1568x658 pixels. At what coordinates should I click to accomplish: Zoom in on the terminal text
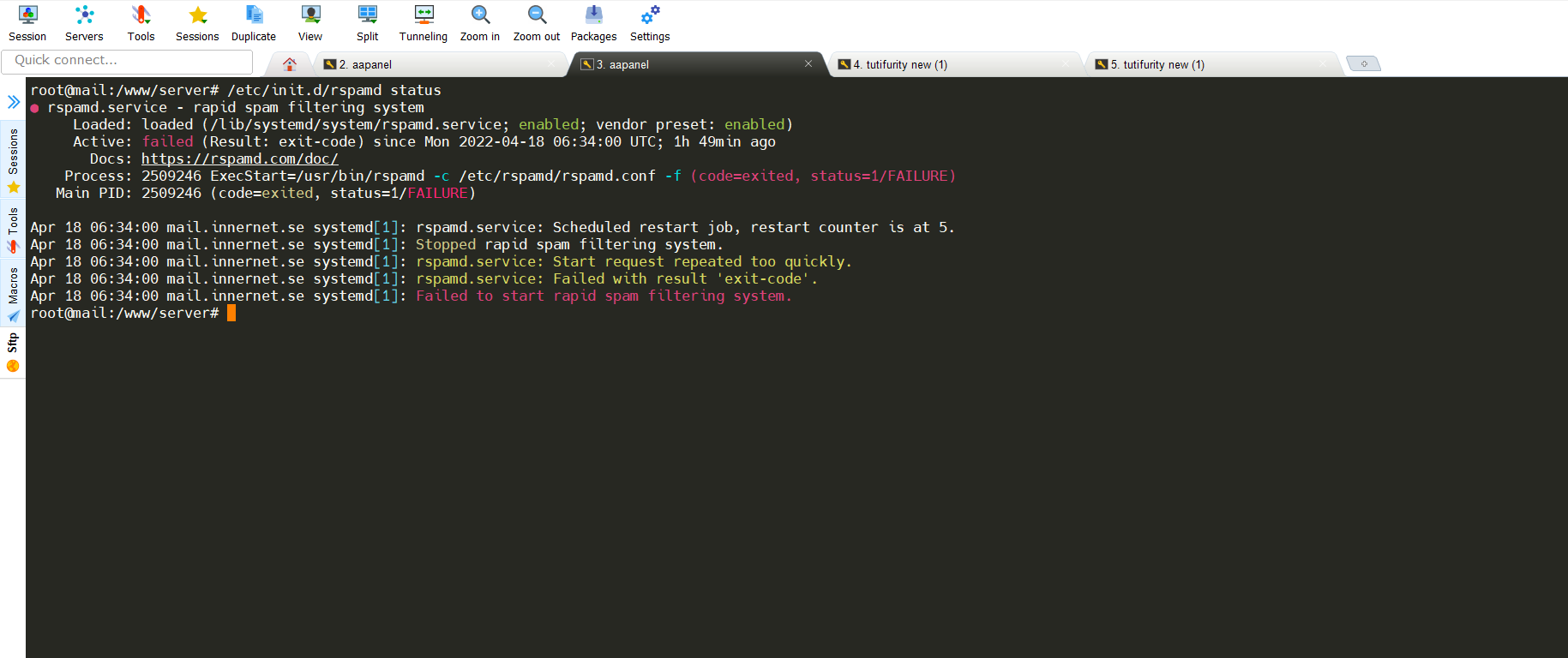(480, 23)
